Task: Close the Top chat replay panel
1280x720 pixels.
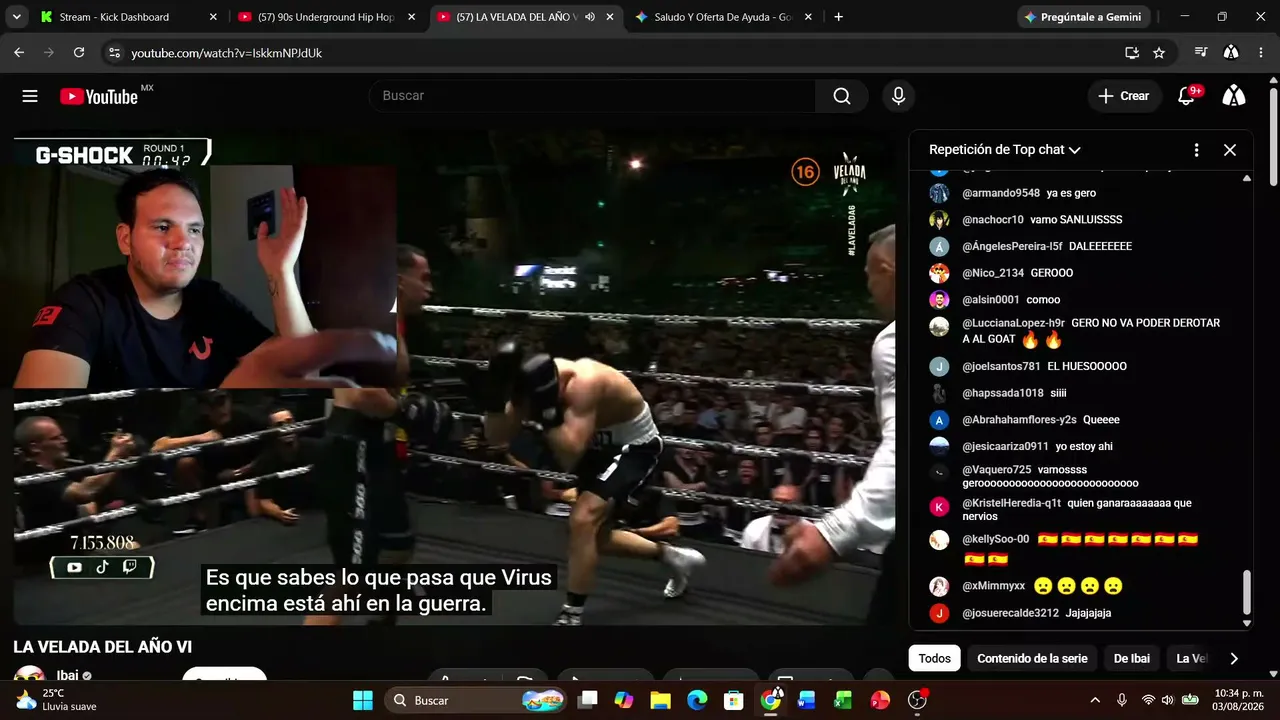Action: (1230, 150)
